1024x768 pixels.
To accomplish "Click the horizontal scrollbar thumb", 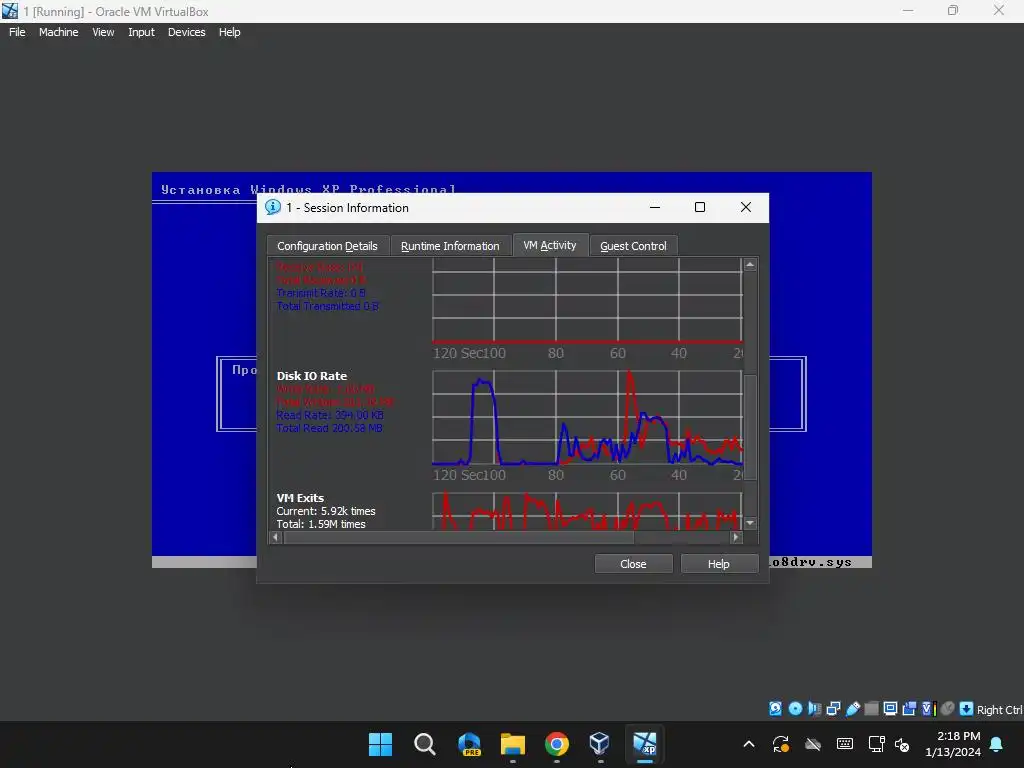I will pos(458,537).
